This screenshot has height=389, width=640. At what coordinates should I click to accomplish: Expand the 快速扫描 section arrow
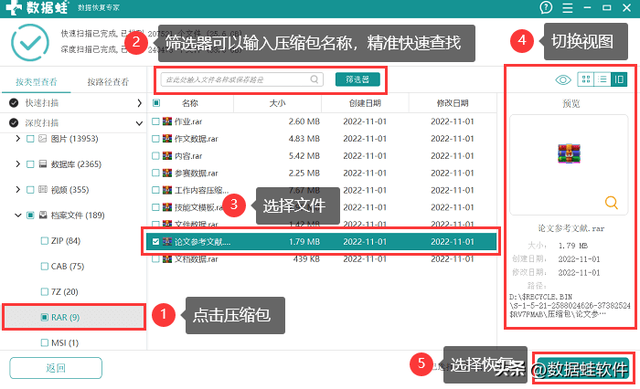pyautogui.click(x=139, y=103)
